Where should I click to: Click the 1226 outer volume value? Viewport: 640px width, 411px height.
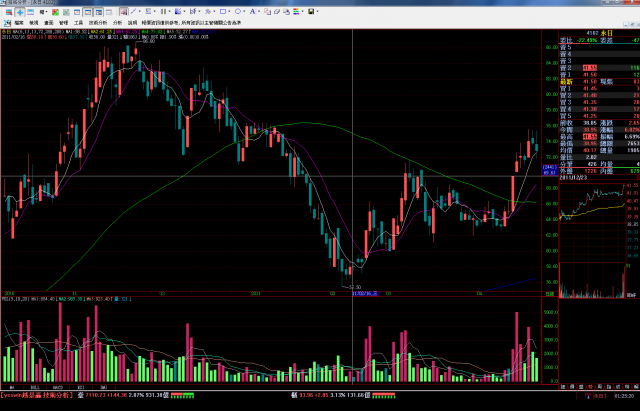coord(590,171)
